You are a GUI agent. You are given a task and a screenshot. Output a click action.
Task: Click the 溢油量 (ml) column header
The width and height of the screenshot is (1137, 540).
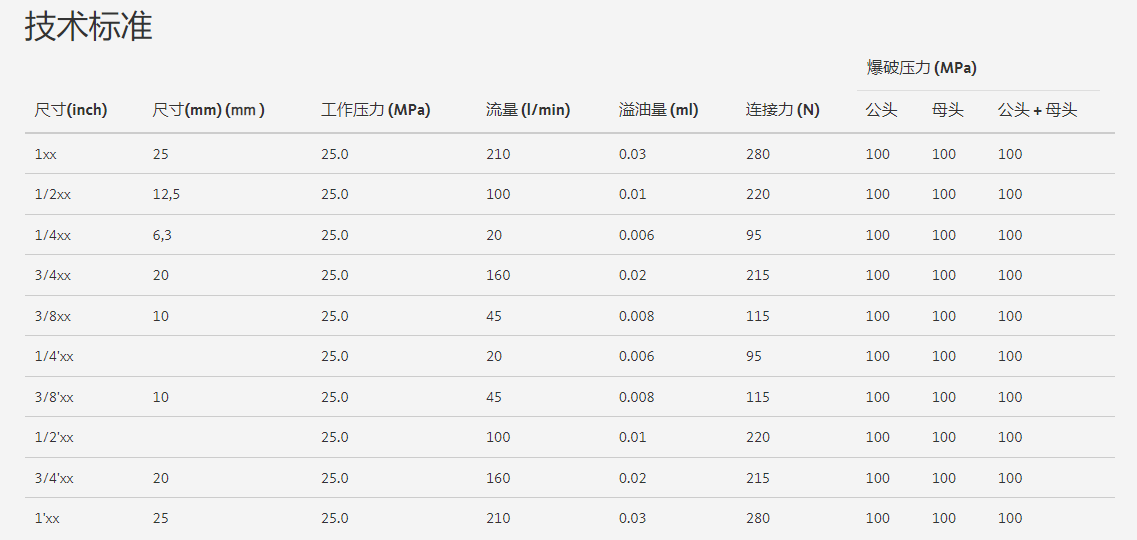pyautogui.click(x=658, y=110)
